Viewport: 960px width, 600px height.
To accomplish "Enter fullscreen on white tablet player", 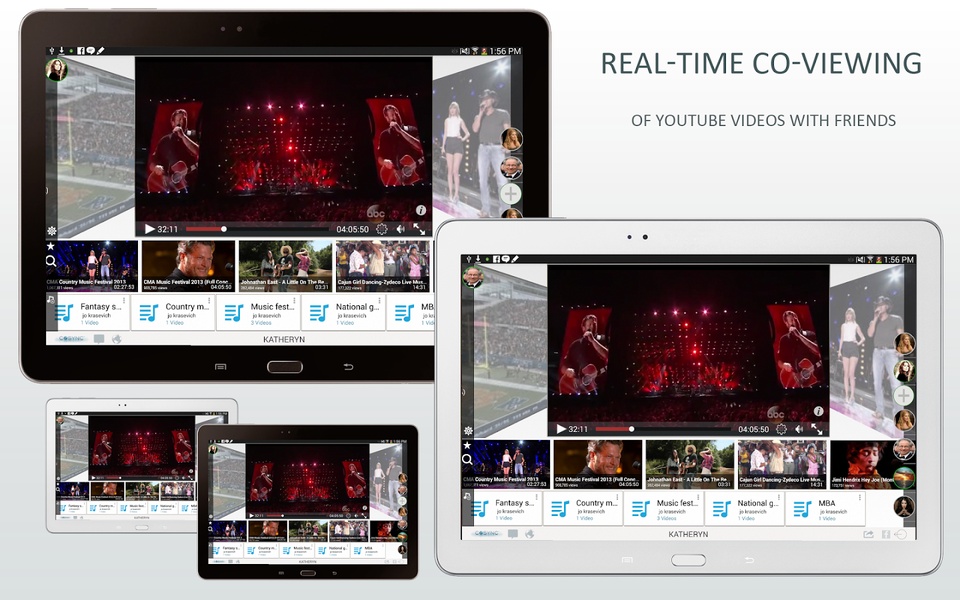I will pyautogui.click(x=817, y=429).
